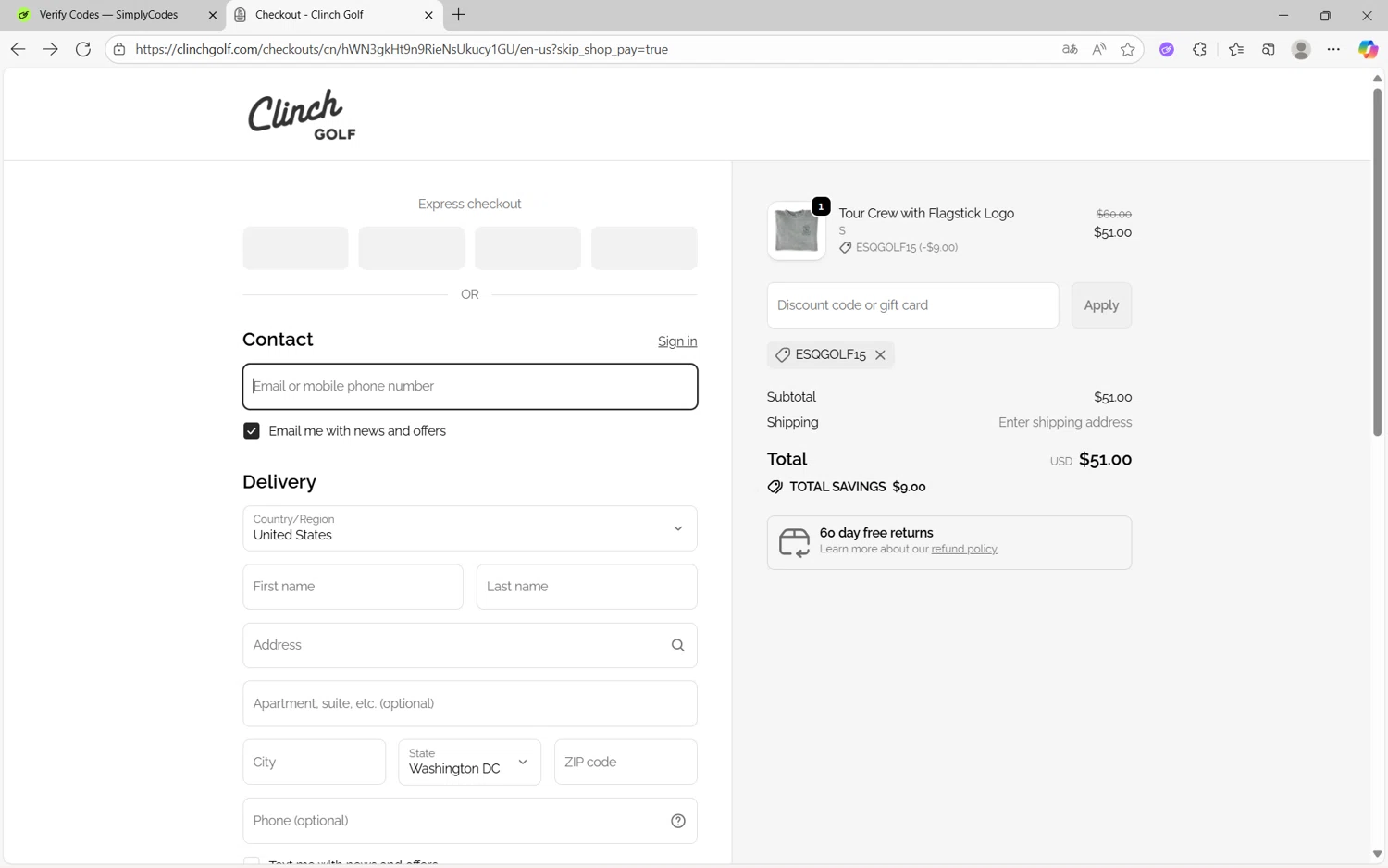Click the Clinch Golf logo

pyautogui.click(x=302, y=115)
